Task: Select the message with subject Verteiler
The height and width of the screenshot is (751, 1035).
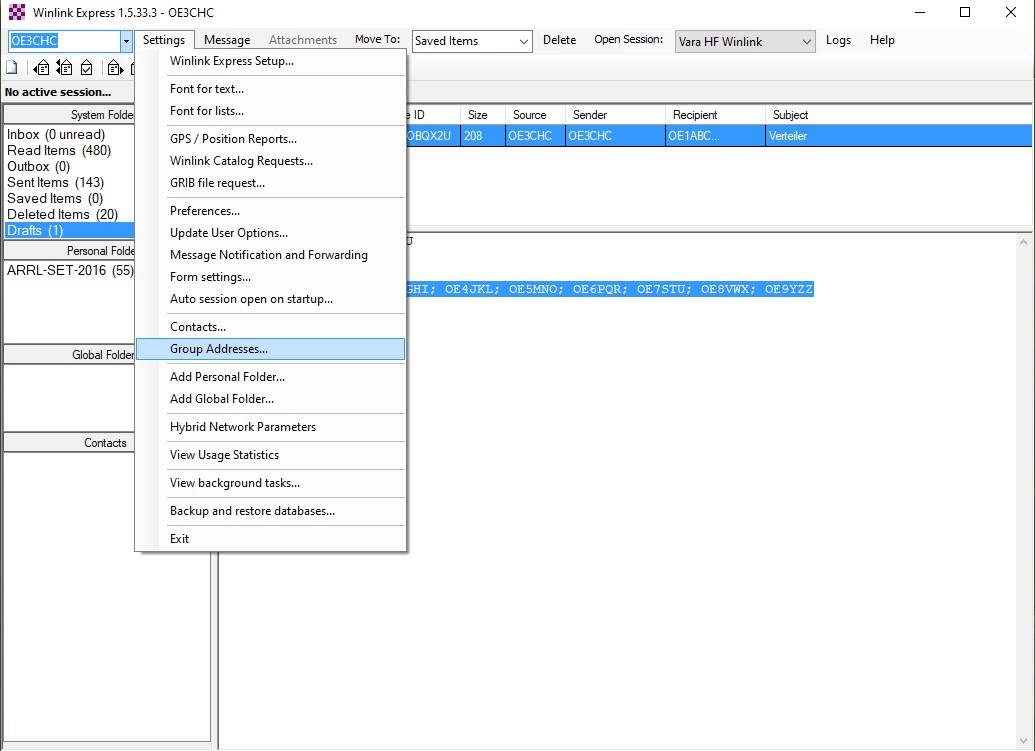Action: click(719, 136)
